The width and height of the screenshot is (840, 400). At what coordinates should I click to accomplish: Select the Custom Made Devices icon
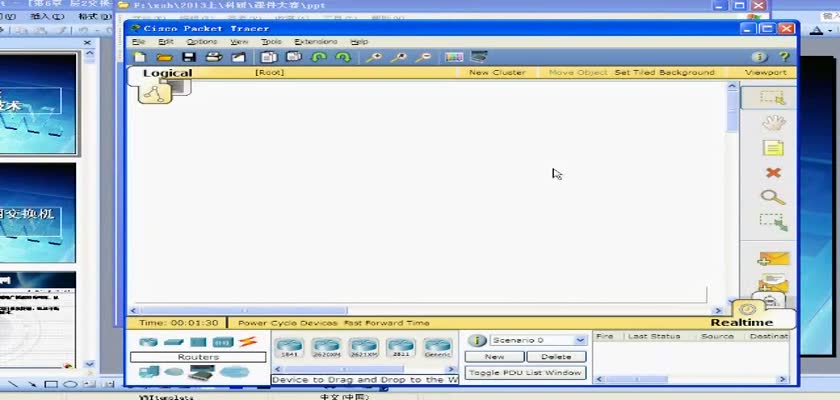tap(201, 372)
